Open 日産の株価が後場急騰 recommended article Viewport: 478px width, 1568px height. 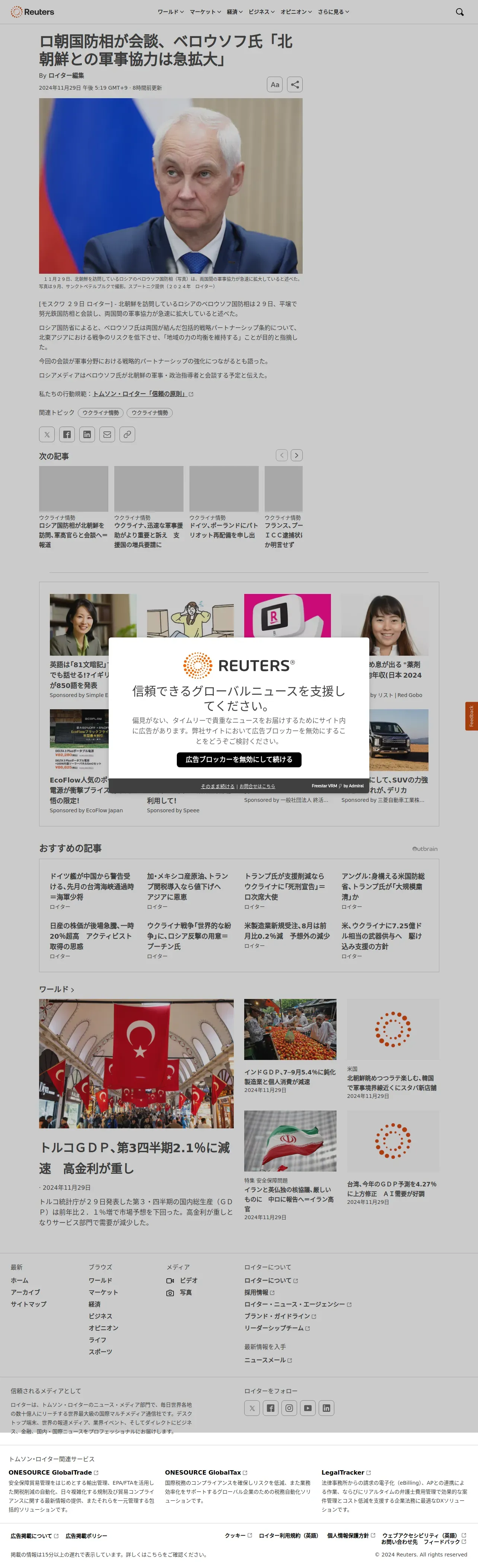93,936
